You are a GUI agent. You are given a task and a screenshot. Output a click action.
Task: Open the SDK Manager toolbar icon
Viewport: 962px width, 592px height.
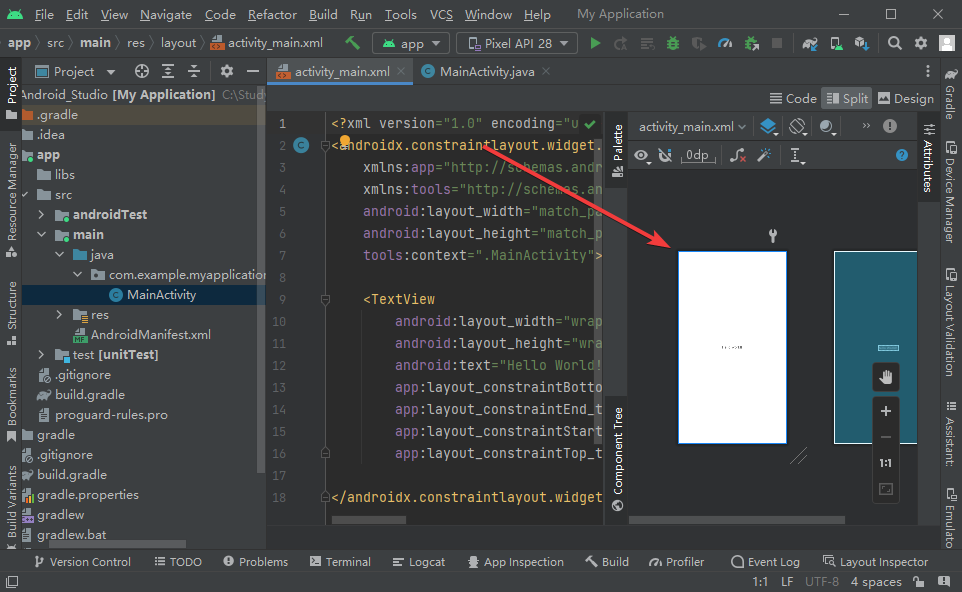[862, 44]
